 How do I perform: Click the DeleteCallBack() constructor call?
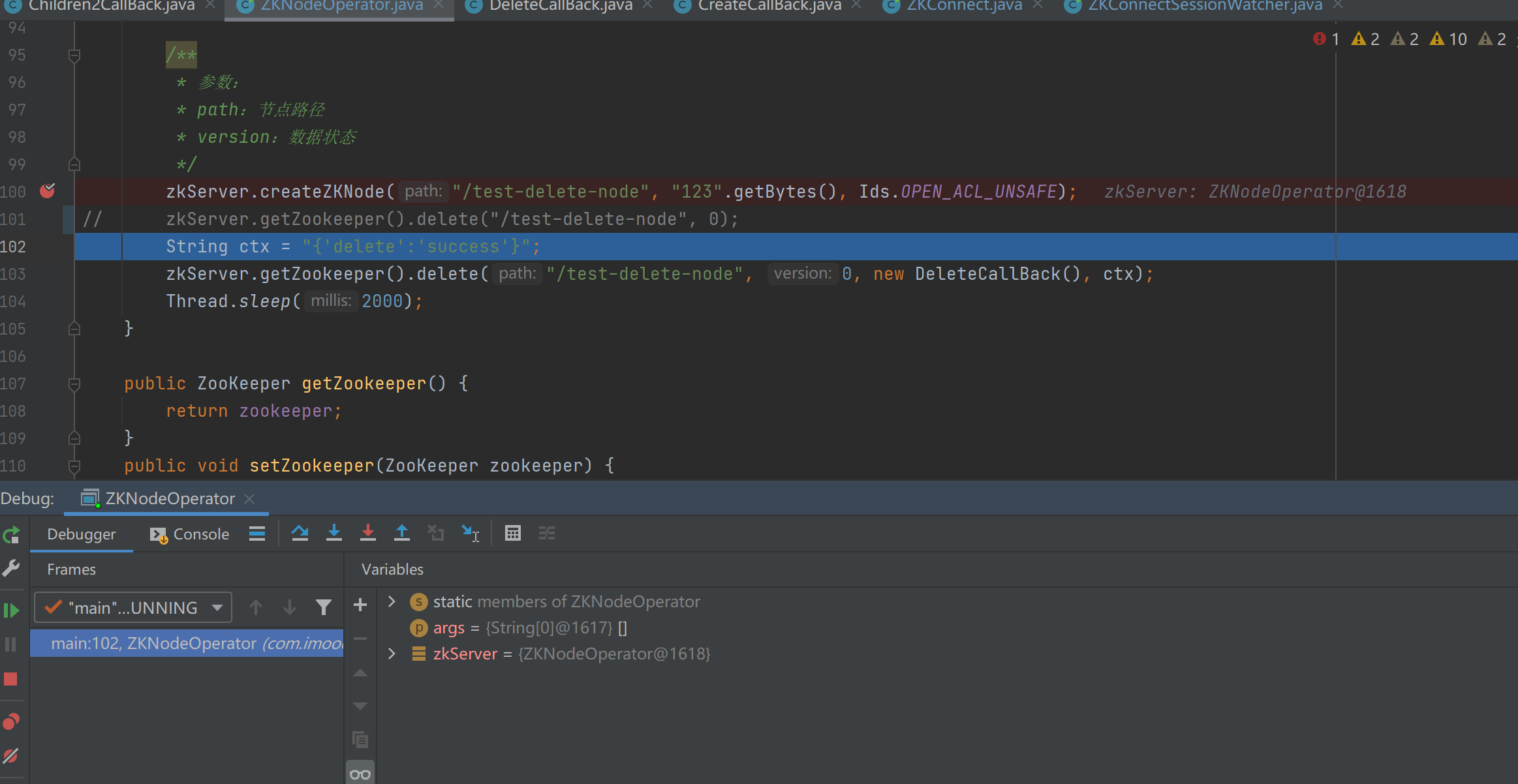tap(998, 274)
